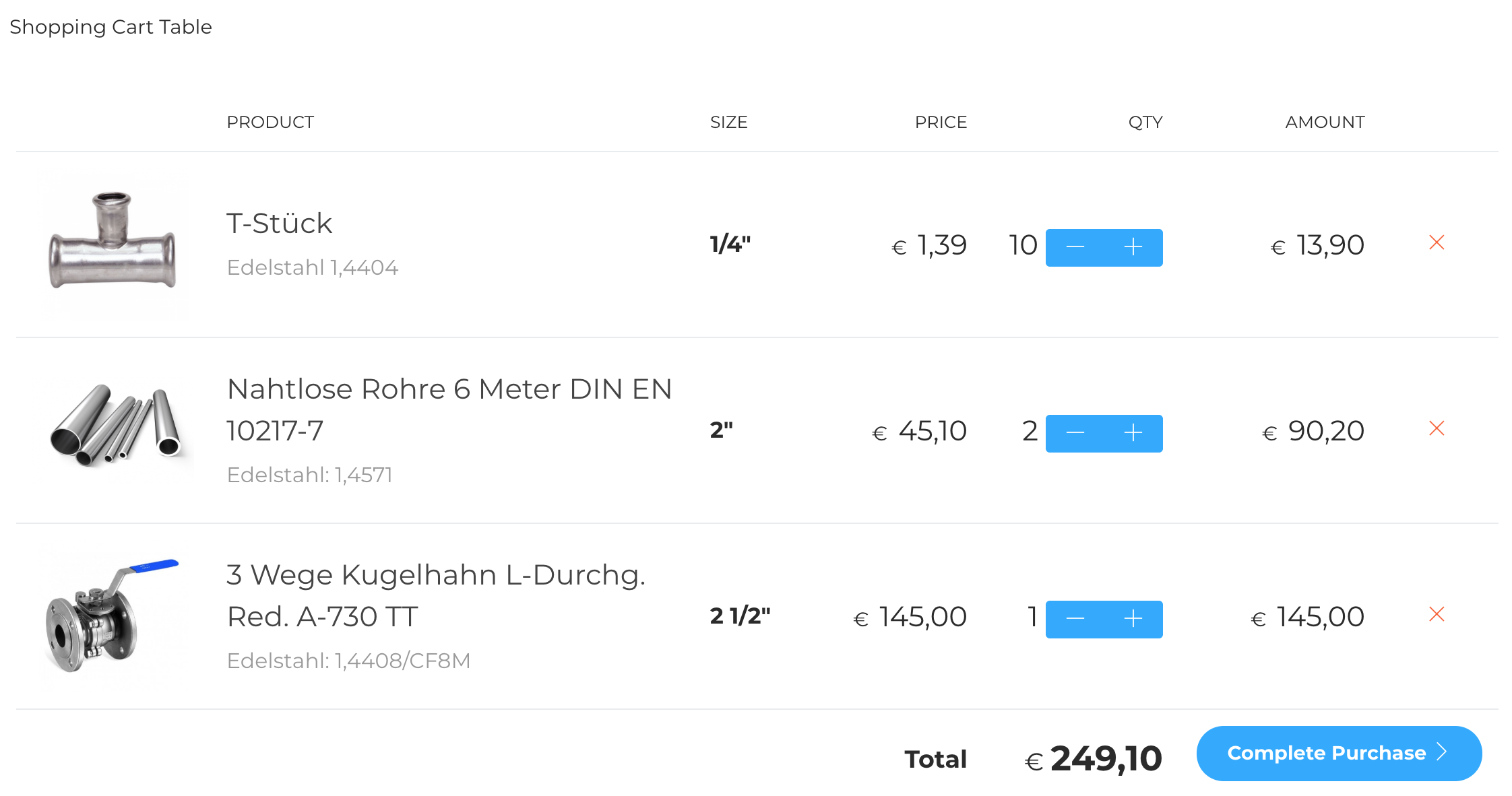1512x796 pixels.
Task: Remove Nahtlose Rohre item from cart
Action: [1437, 428]
